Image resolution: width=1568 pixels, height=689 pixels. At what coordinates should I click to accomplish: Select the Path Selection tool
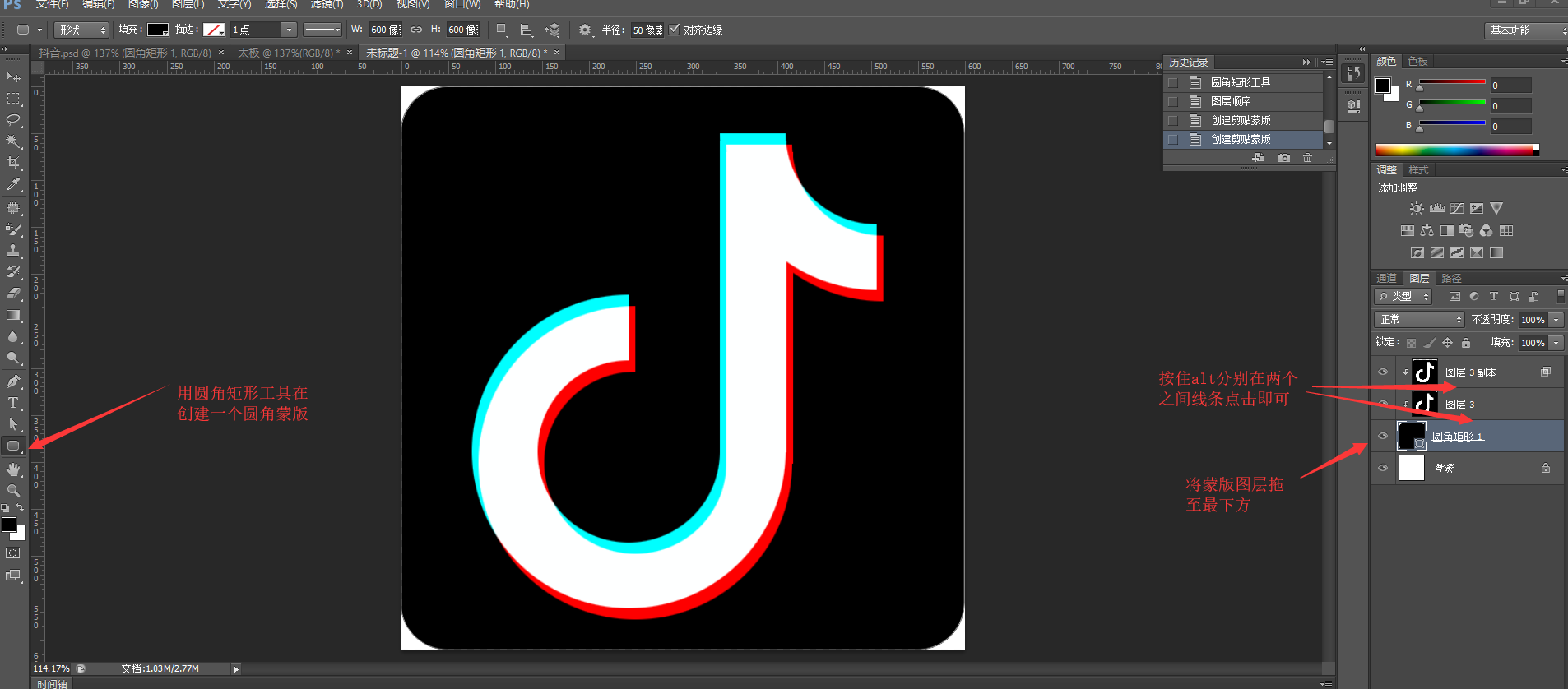click(13, 424)
